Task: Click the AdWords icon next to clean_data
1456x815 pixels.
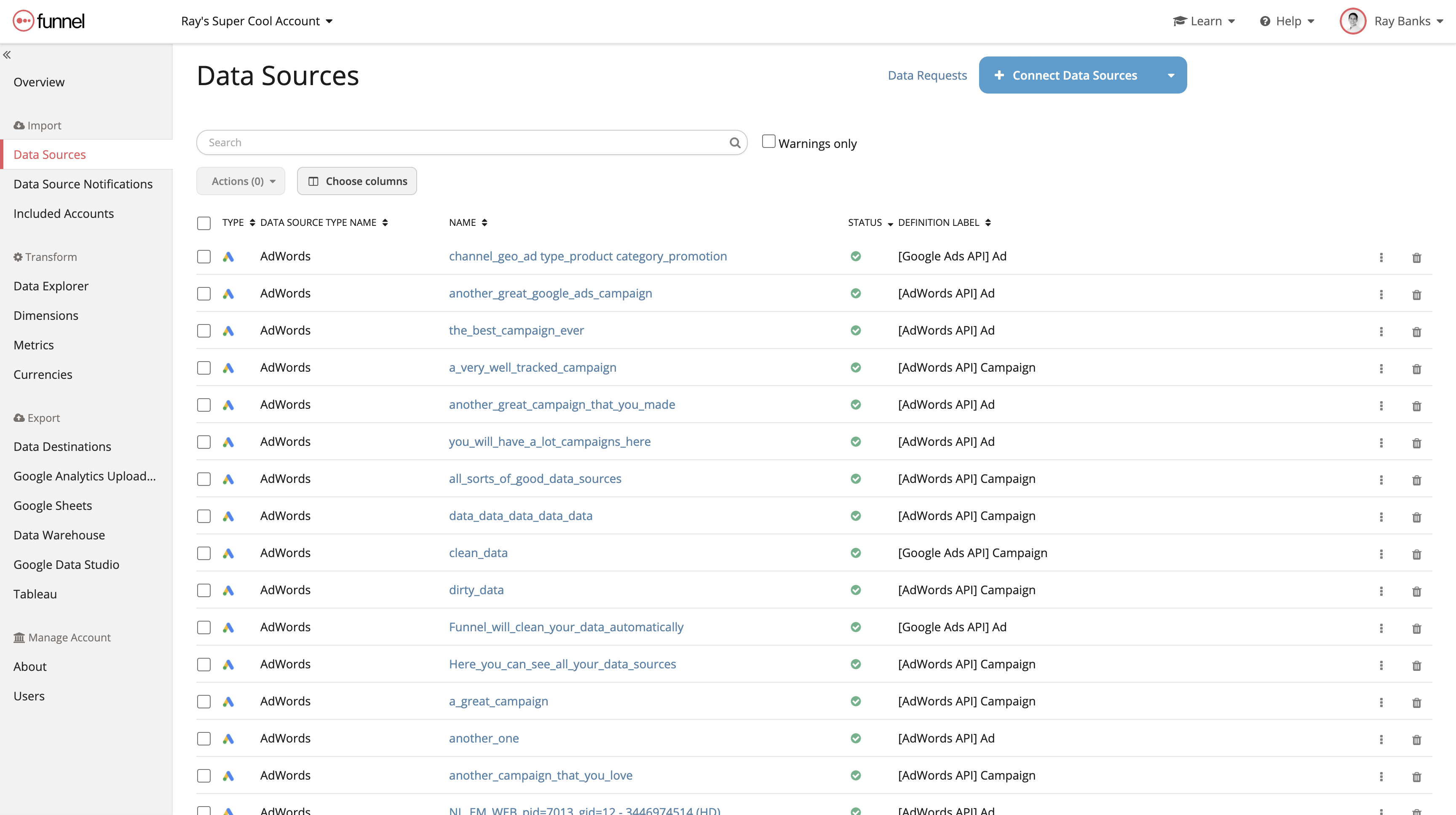Action: tap(229, 553)
